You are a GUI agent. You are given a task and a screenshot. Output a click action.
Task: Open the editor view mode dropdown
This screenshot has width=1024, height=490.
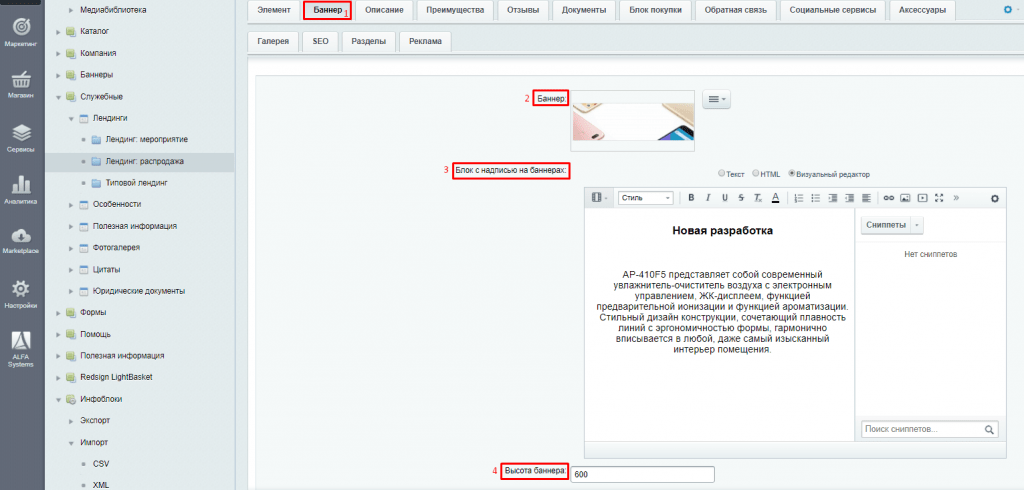600,198
